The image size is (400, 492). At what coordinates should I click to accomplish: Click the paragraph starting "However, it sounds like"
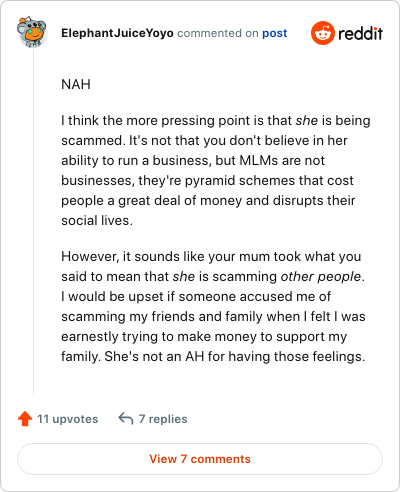[213, 306]
